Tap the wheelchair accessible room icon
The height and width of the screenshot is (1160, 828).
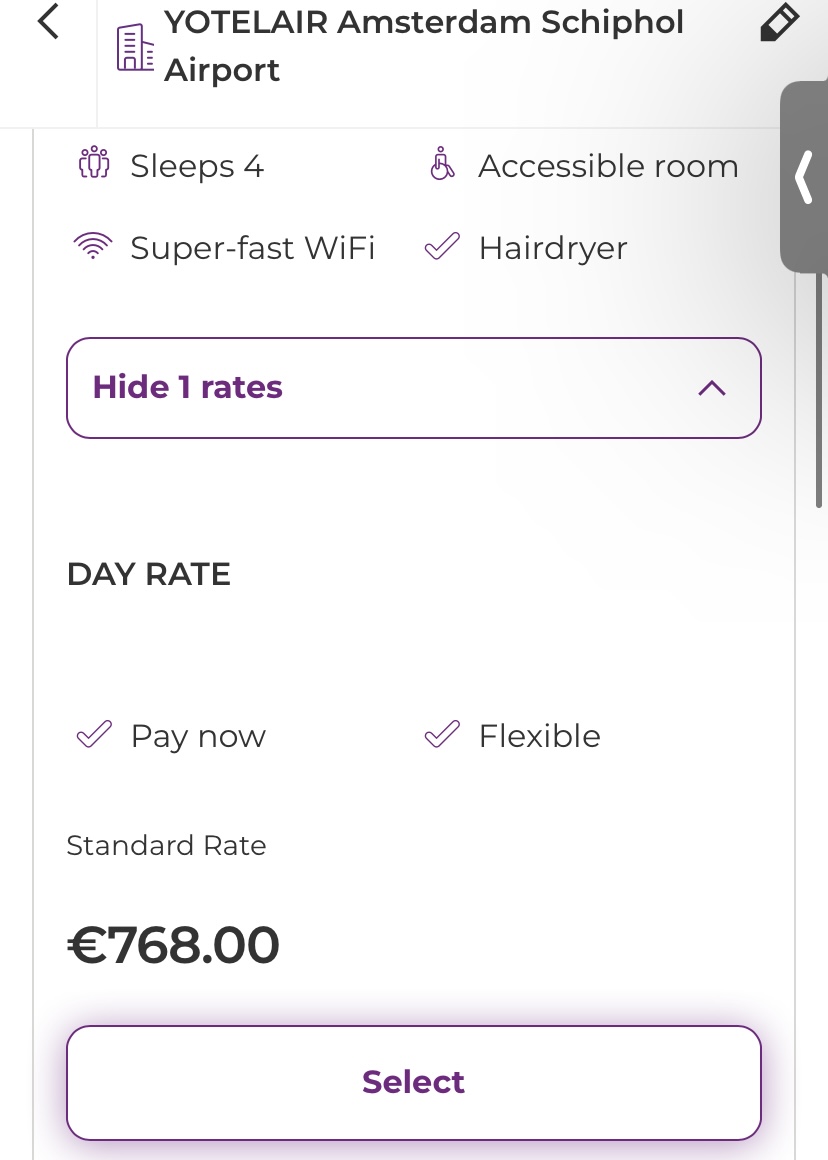[442, 164]
